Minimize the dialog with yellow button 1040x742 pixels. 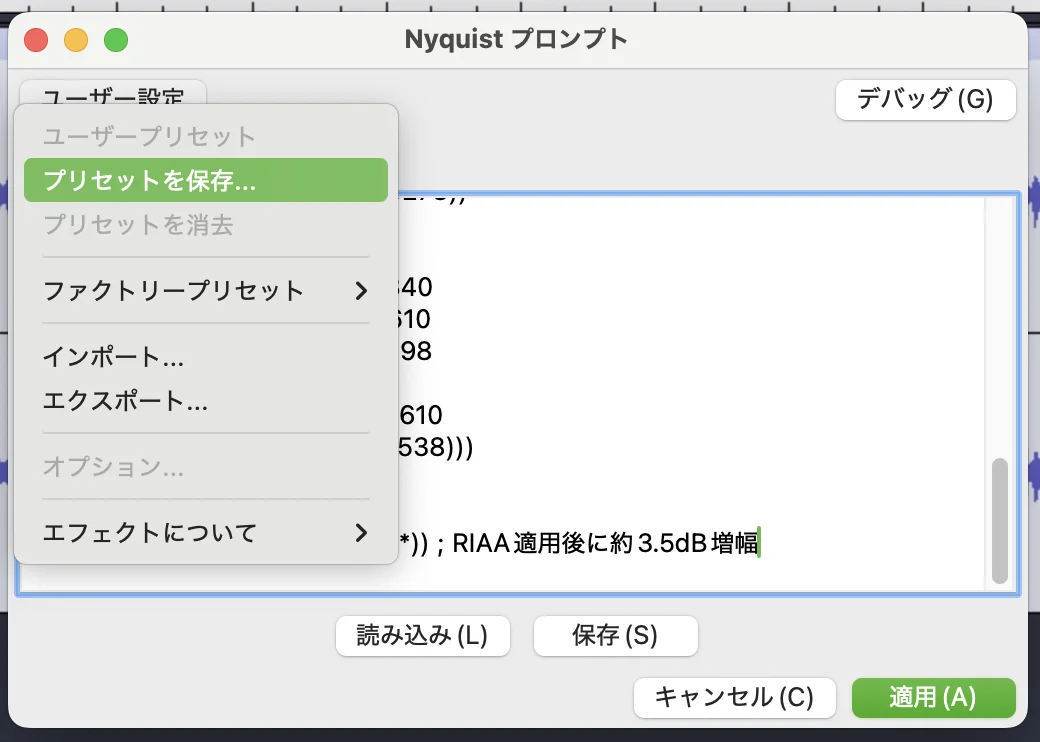(x=76, y=40)
